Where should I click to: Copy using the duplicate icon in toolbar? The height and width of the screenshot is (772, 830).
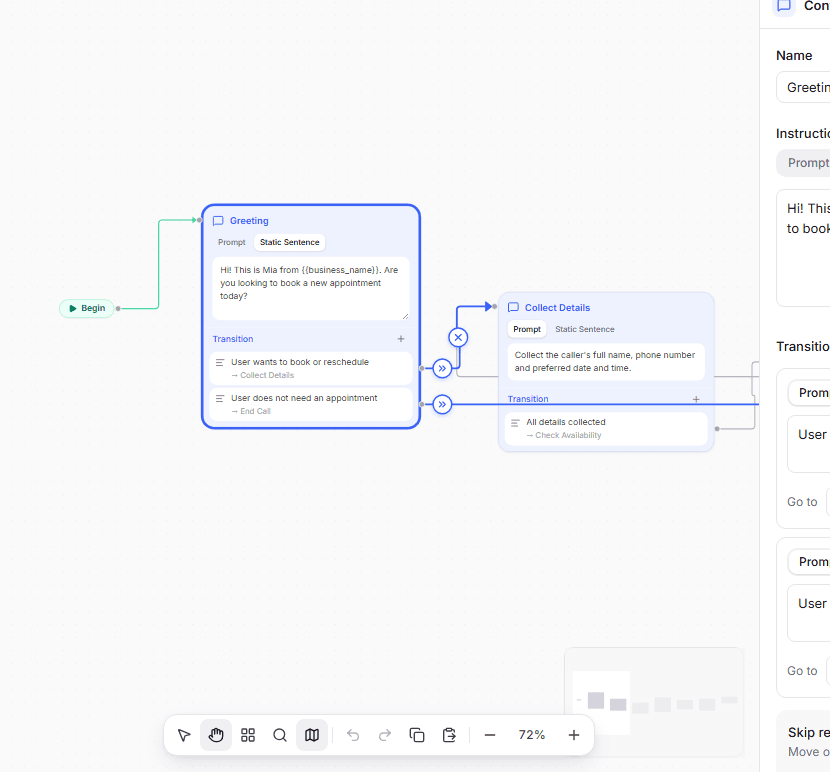417,735
